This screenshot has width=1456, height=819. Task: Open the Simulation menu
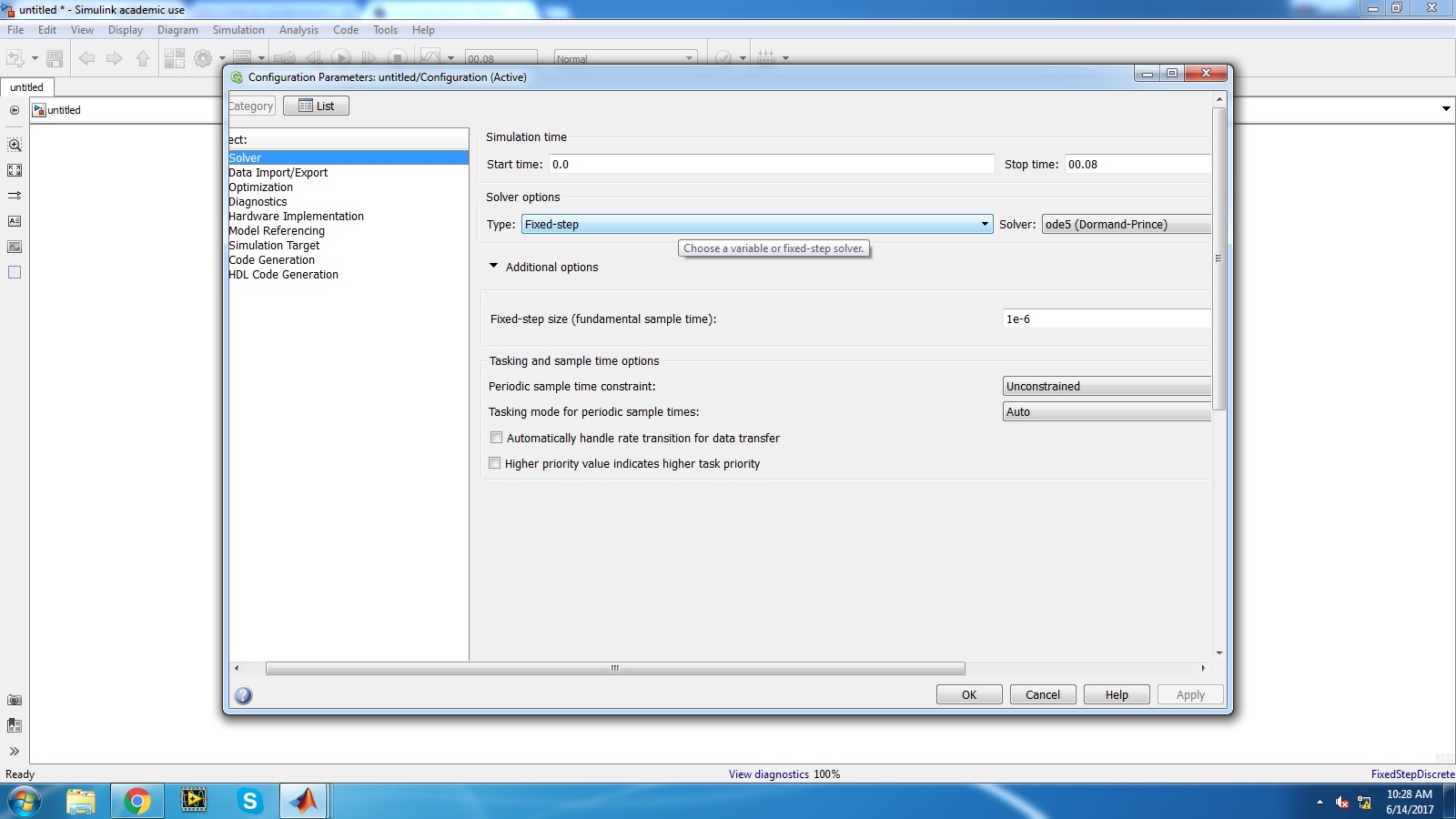coord(238,30)
